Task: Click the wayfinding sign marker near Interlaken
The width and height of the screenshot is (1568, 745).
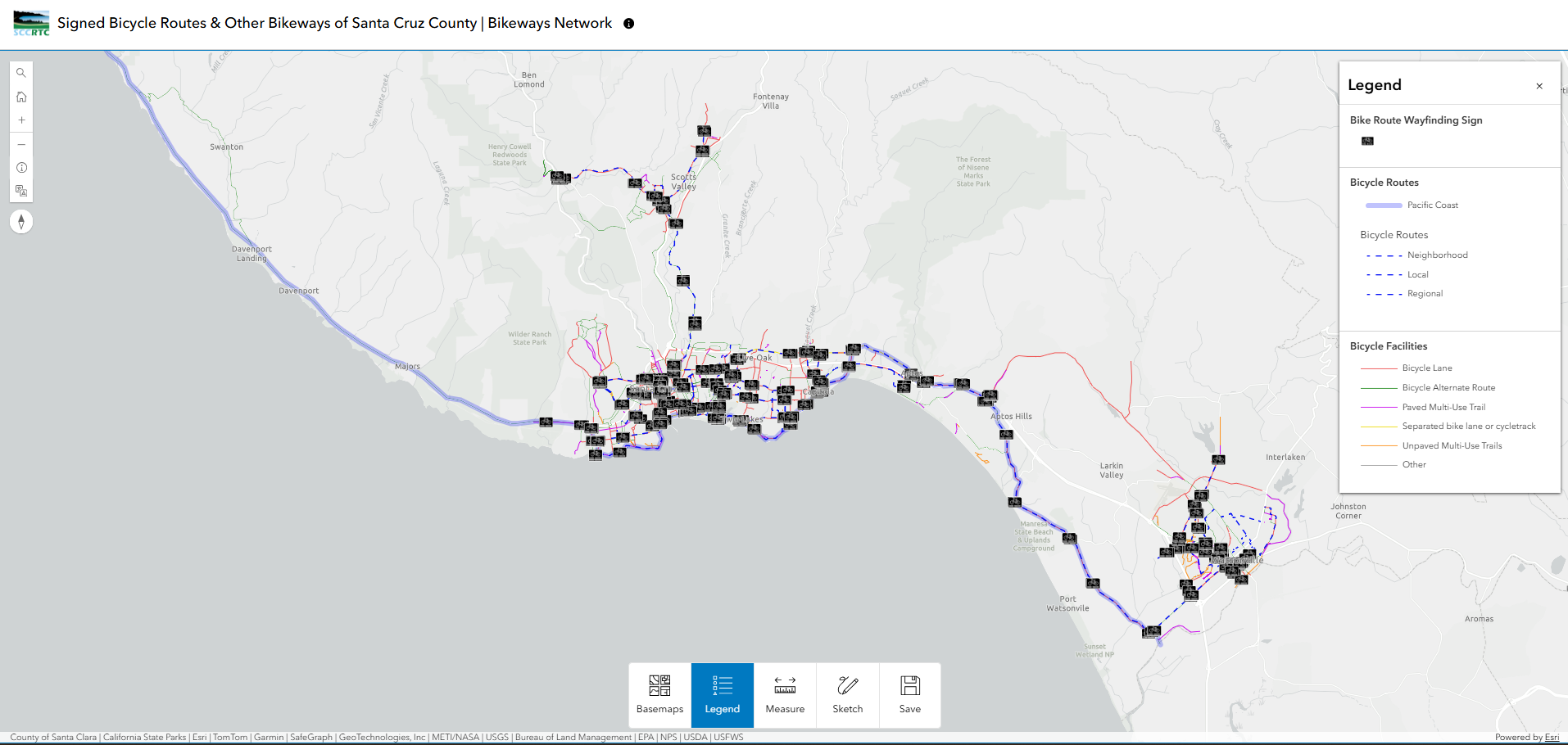Action: [1218, 460]
